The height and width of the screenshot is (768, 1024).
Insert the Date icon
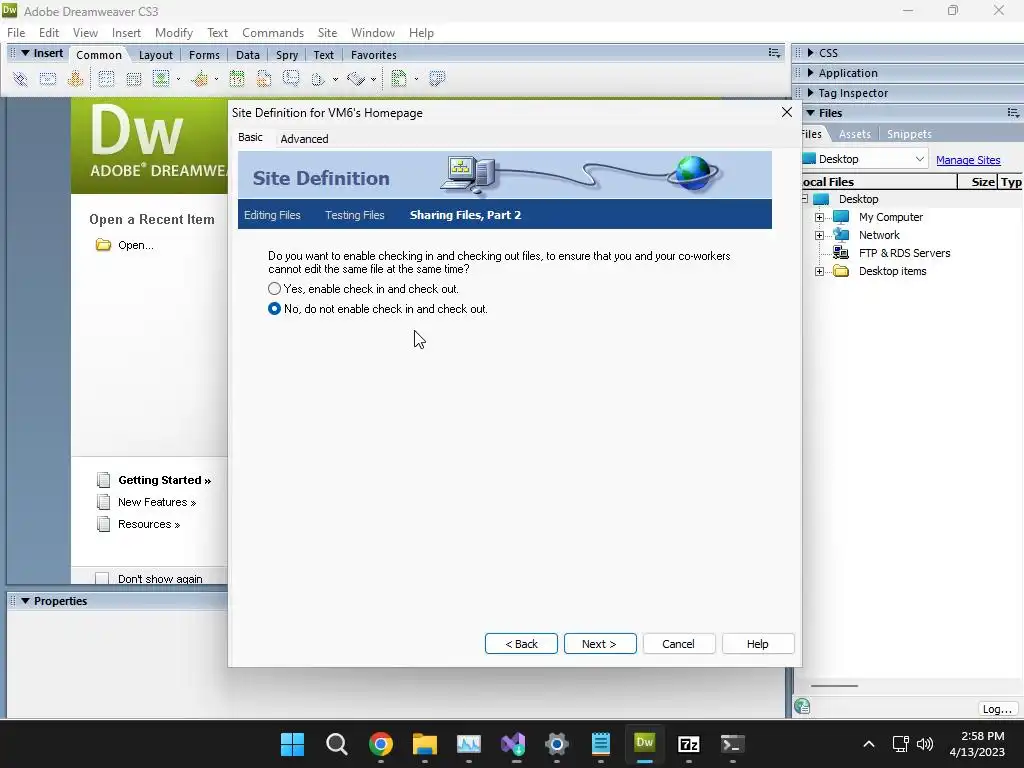(x=236, y=79)
